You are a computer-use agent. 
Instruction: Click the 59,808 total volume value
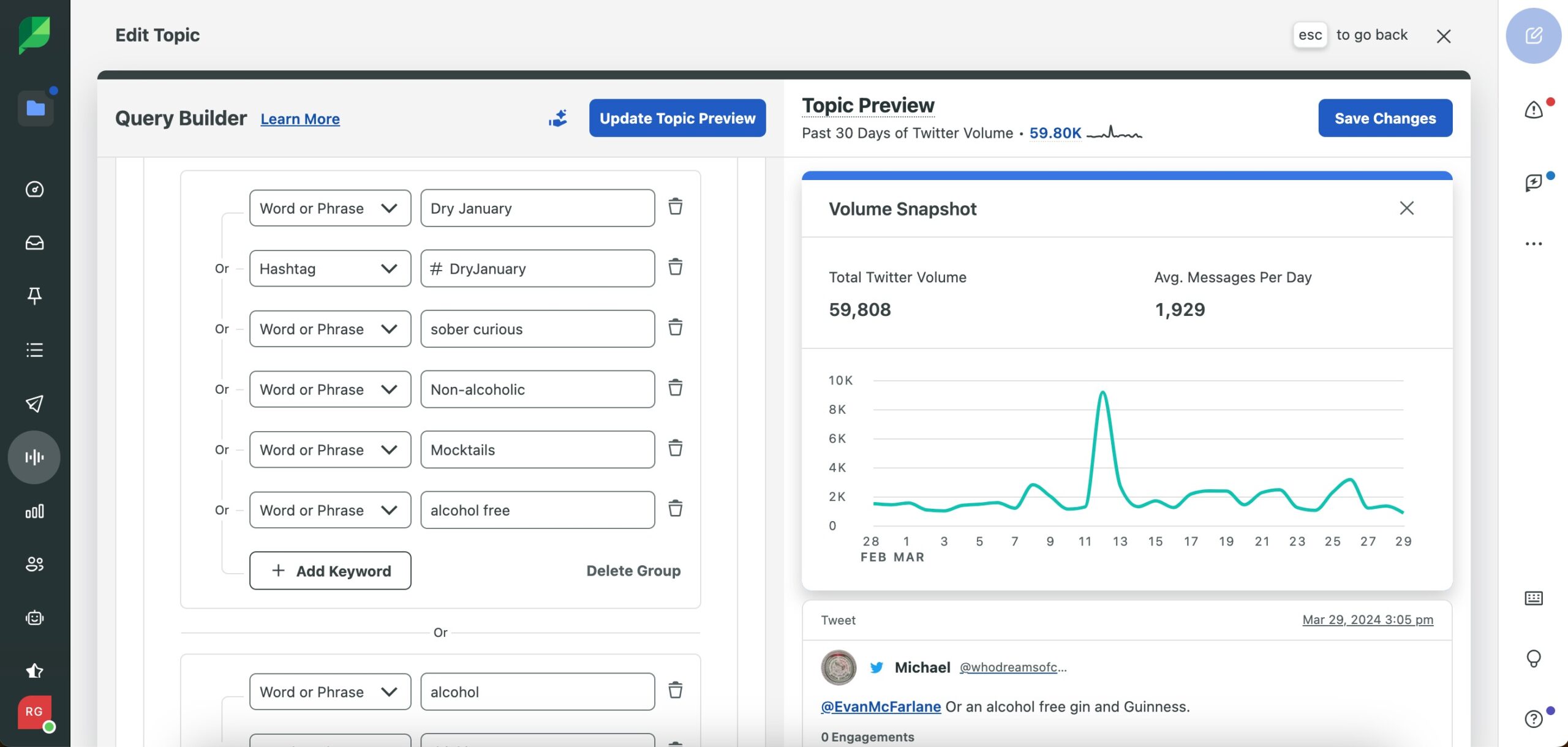tap(860, 310)
